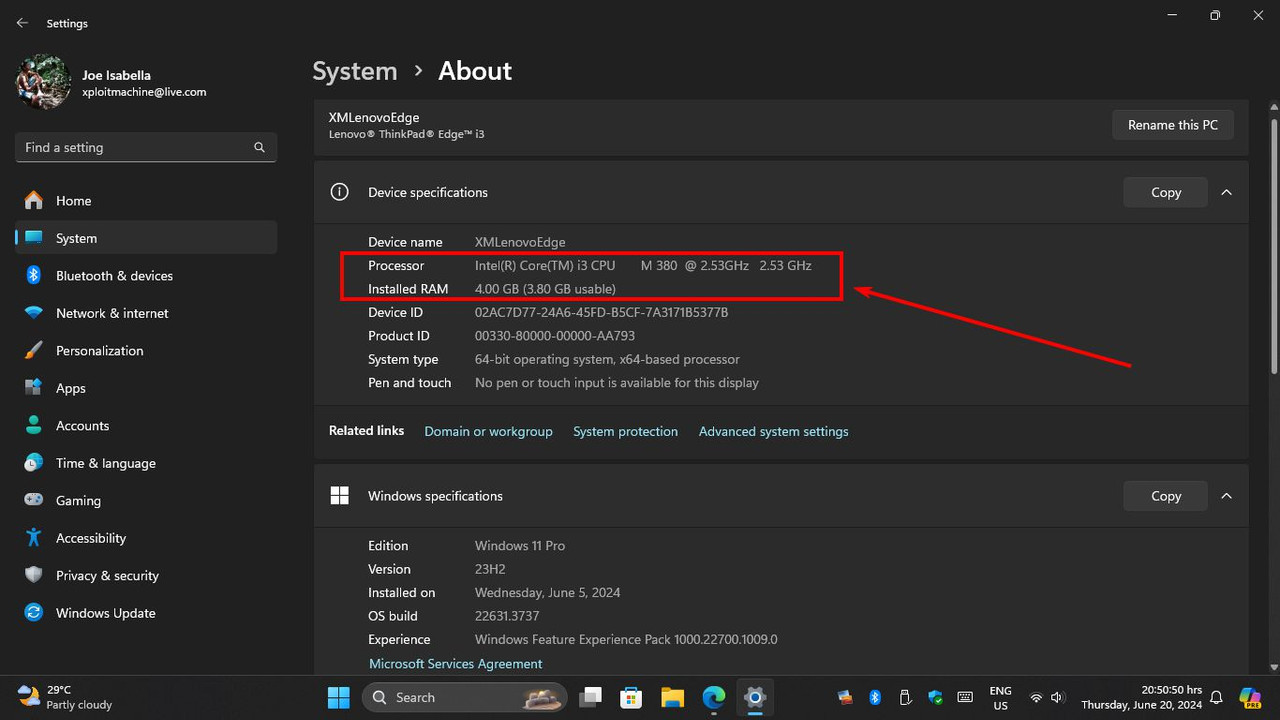Click the search magnifier in Find a setting
The image size is (1280, 720).
tap(259, 147)
